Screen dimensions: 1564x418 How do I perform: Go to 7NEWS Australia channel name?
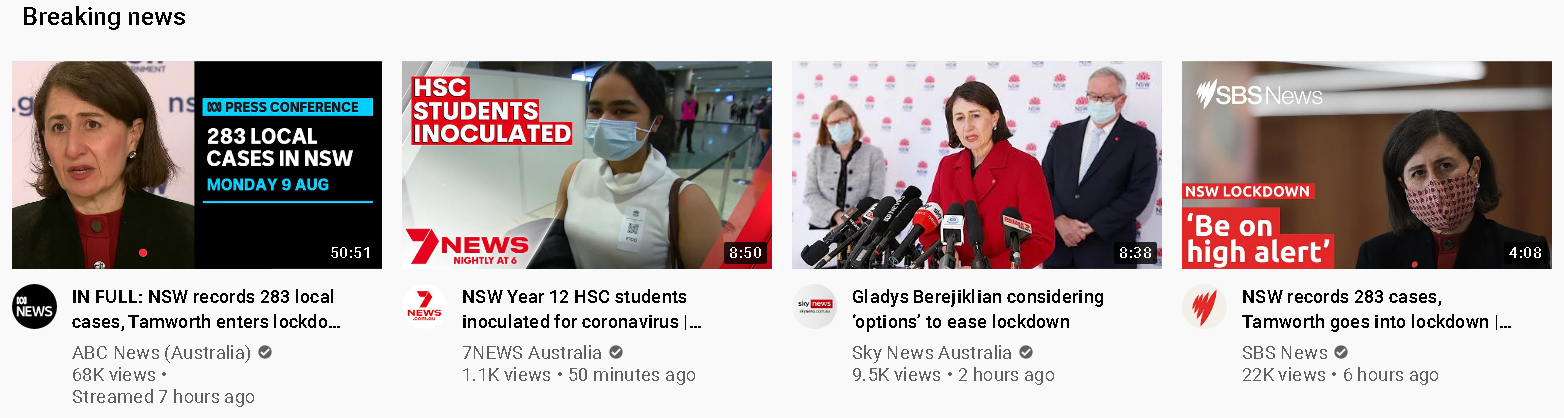pos(532,353)
